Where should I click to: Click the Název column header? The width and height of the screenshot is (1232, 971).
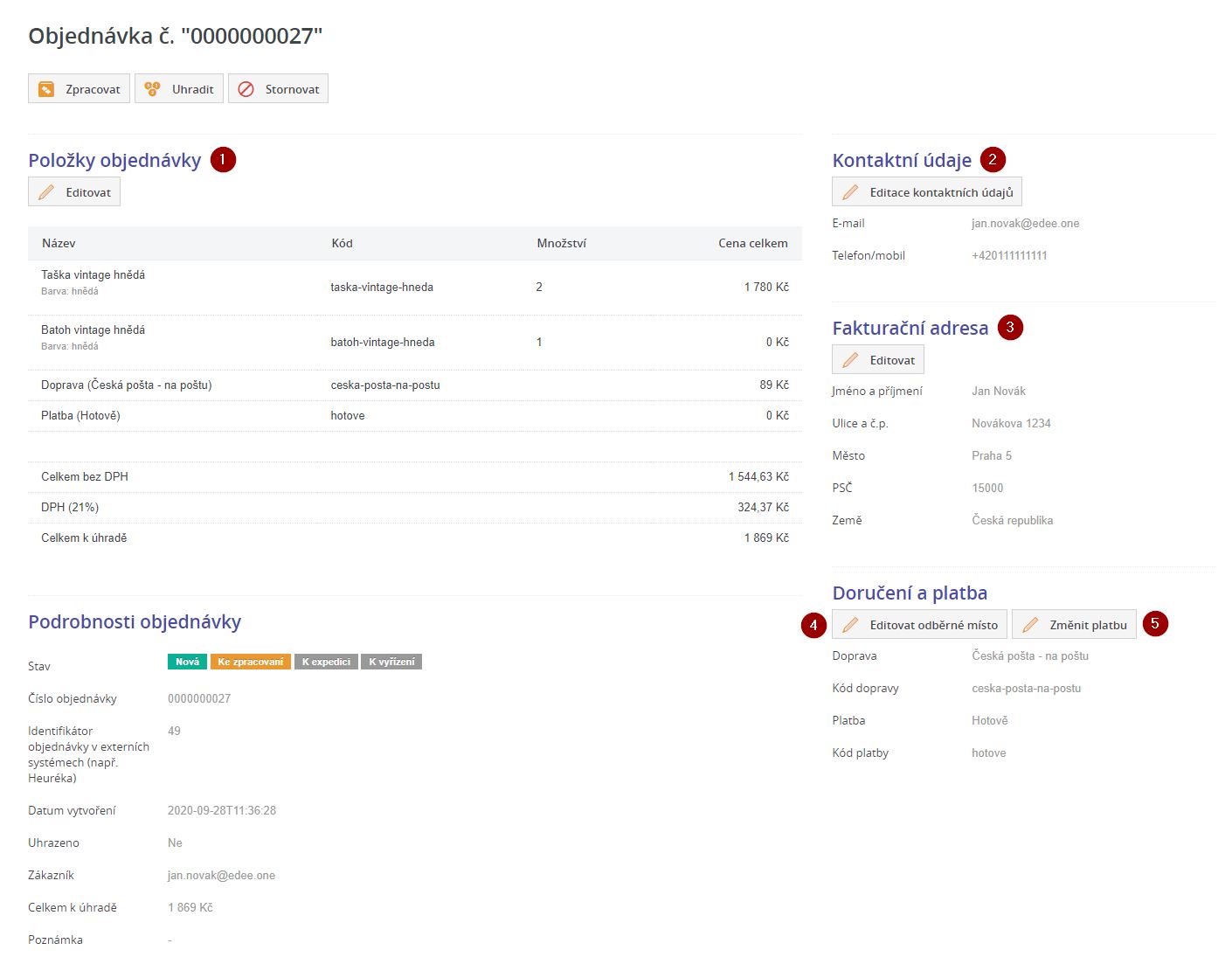pyautogui.click(x=59, y=243)
